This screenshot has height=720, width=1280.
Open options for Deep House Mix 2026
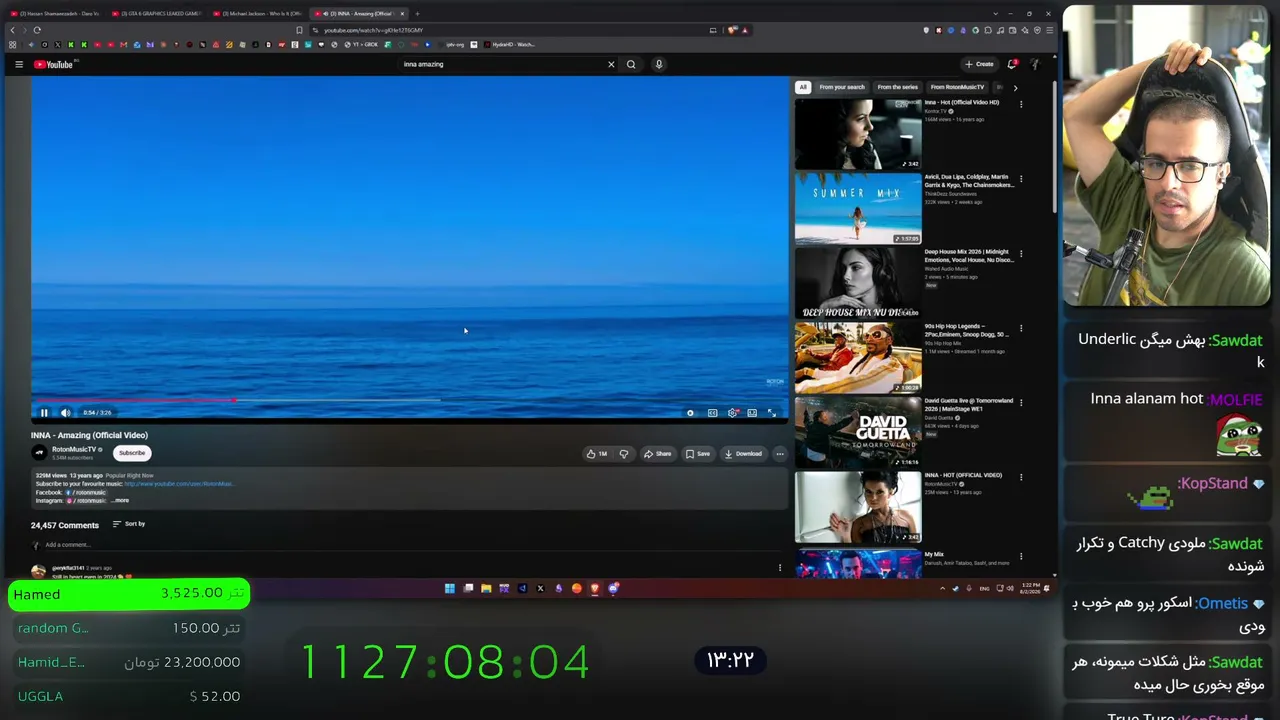pos(1021,254)
